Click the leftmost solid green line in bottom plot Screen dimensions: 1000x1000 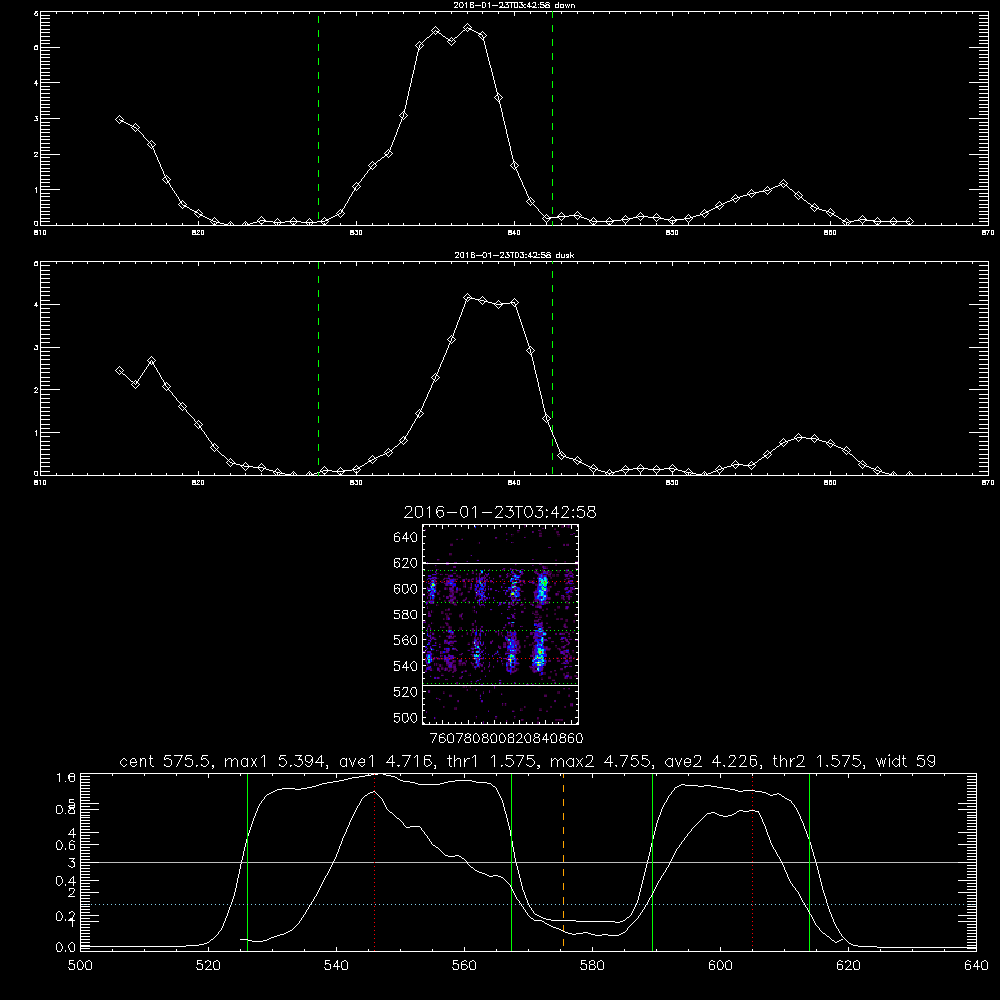coord(247,861)
